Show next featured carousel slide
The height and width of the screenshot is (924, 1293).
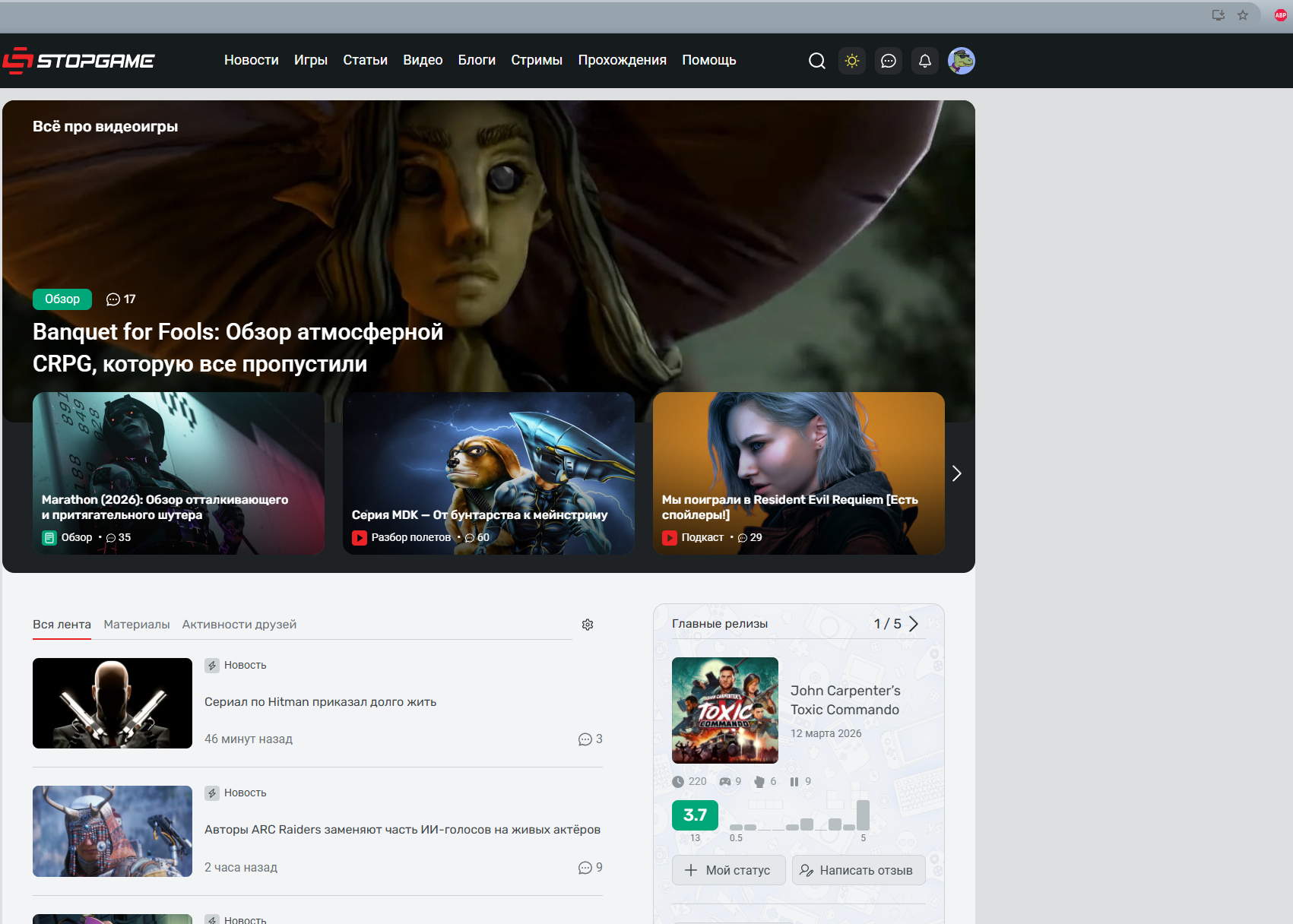pos(956,473)
